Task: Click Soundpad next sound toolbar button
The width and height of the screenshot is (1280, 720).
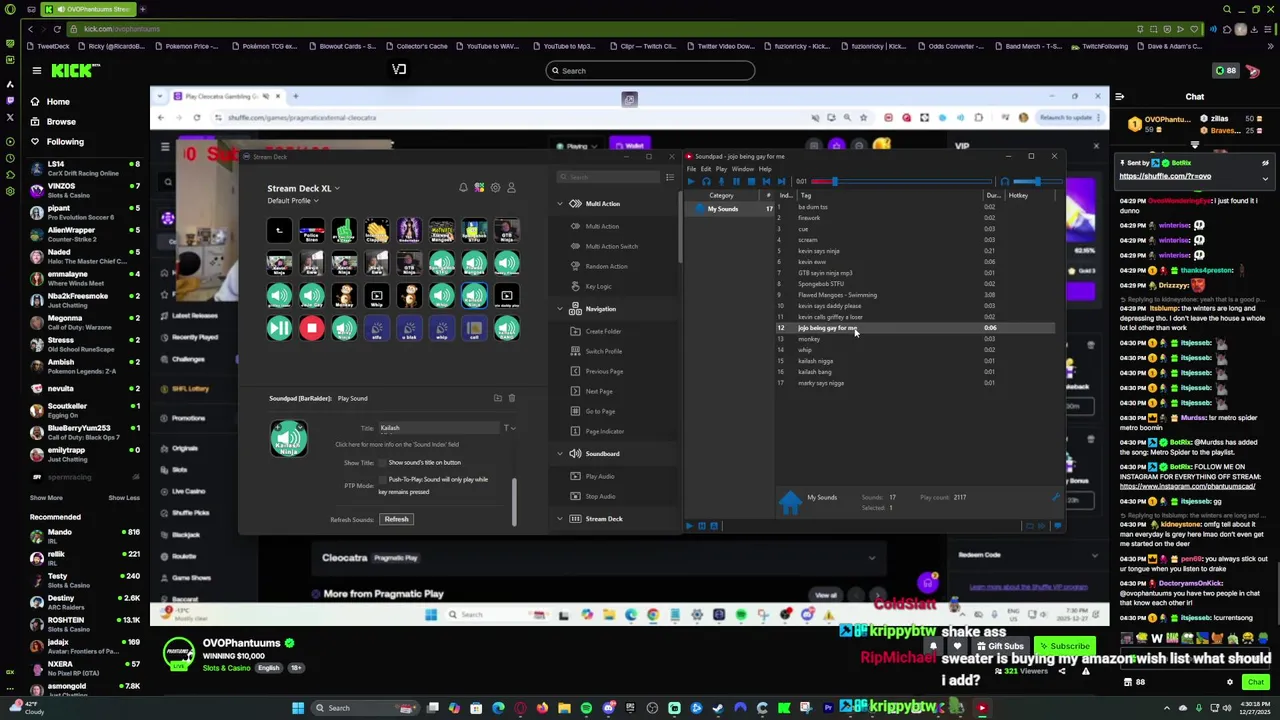Action: tap(782, 181)
